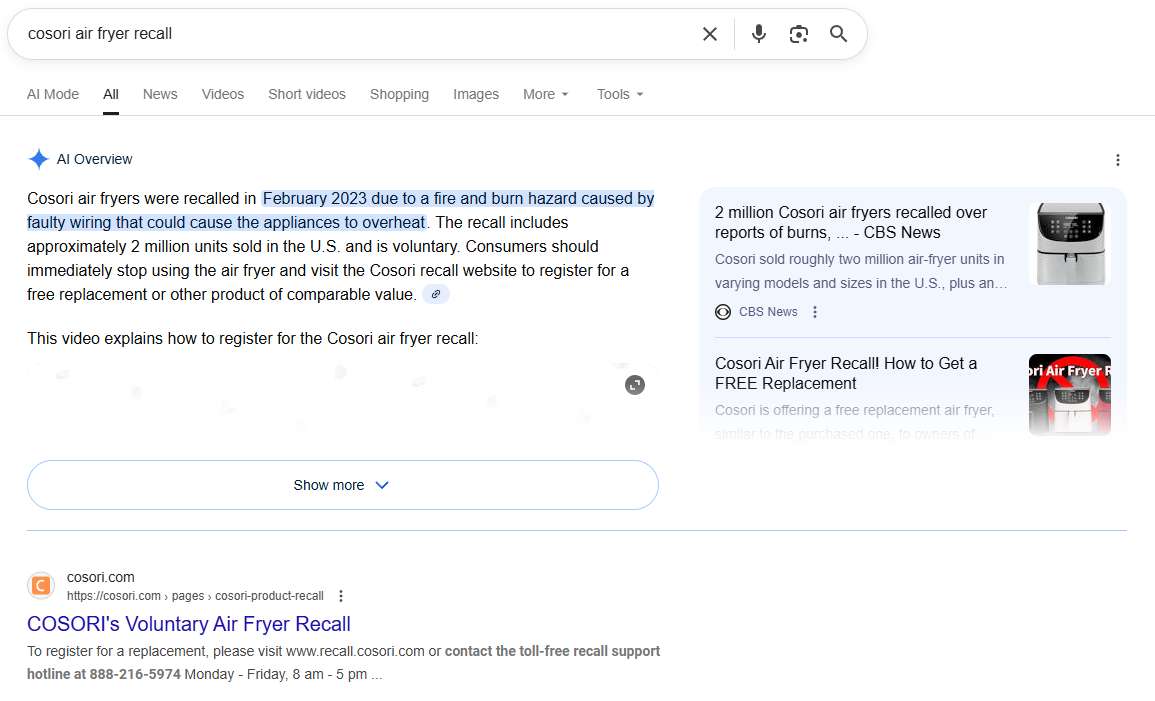Click the CBS News air fryer thumbnail
Viewport: 1155px width, 701px height.
point(1070,244)
